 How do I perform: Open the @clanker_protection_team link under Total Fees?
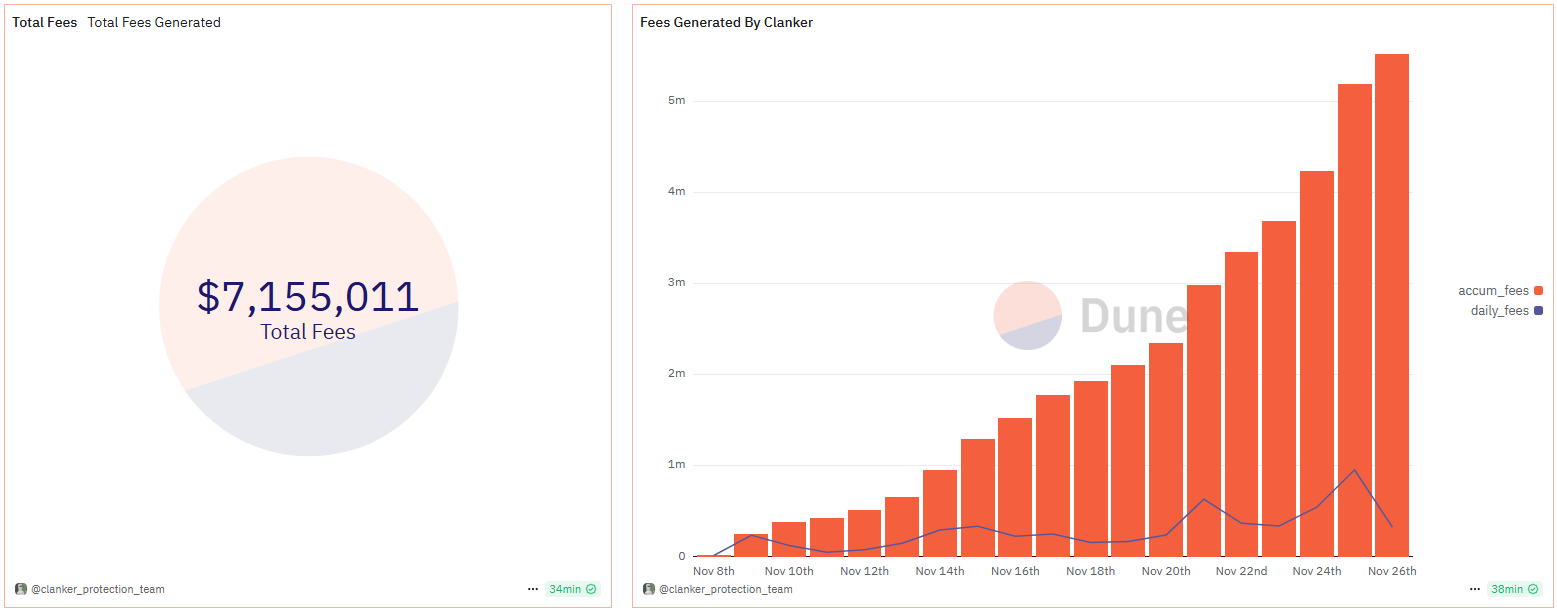(x=98, y=589)
